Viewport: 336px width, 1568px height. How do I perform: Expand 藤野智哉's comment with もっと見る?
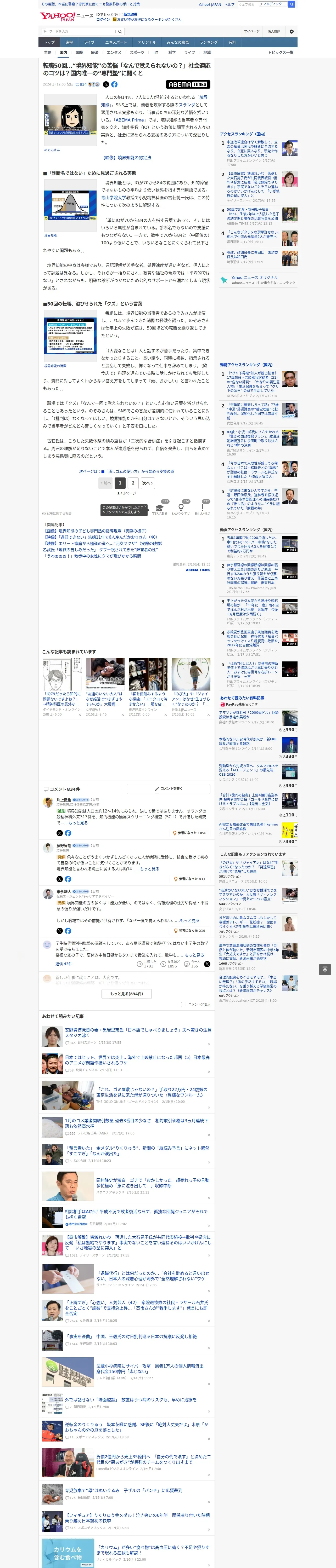[149, 869]
